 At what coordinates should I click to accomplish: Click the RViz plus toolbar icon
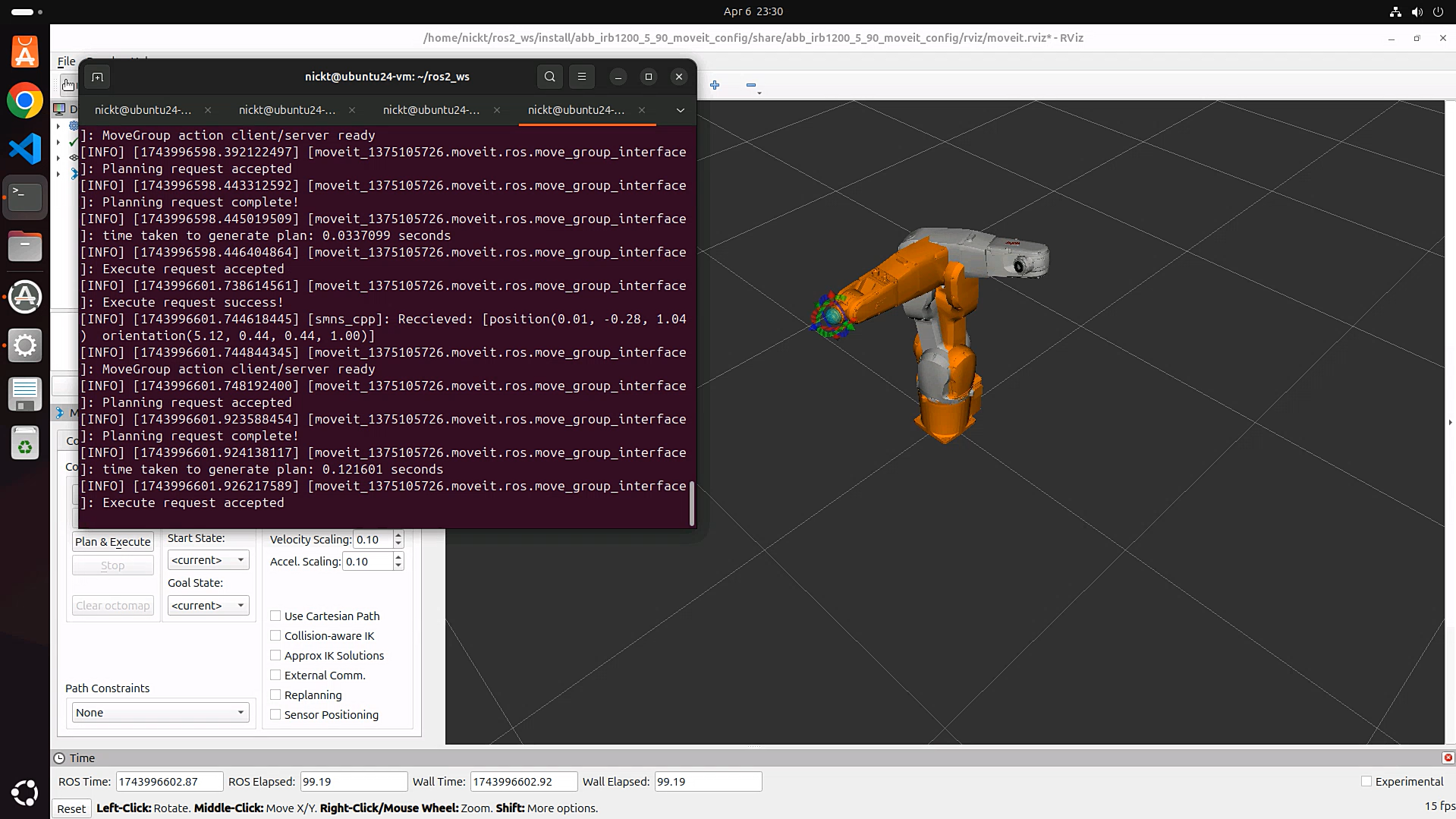pyautogui.click(x=715, y=85)
